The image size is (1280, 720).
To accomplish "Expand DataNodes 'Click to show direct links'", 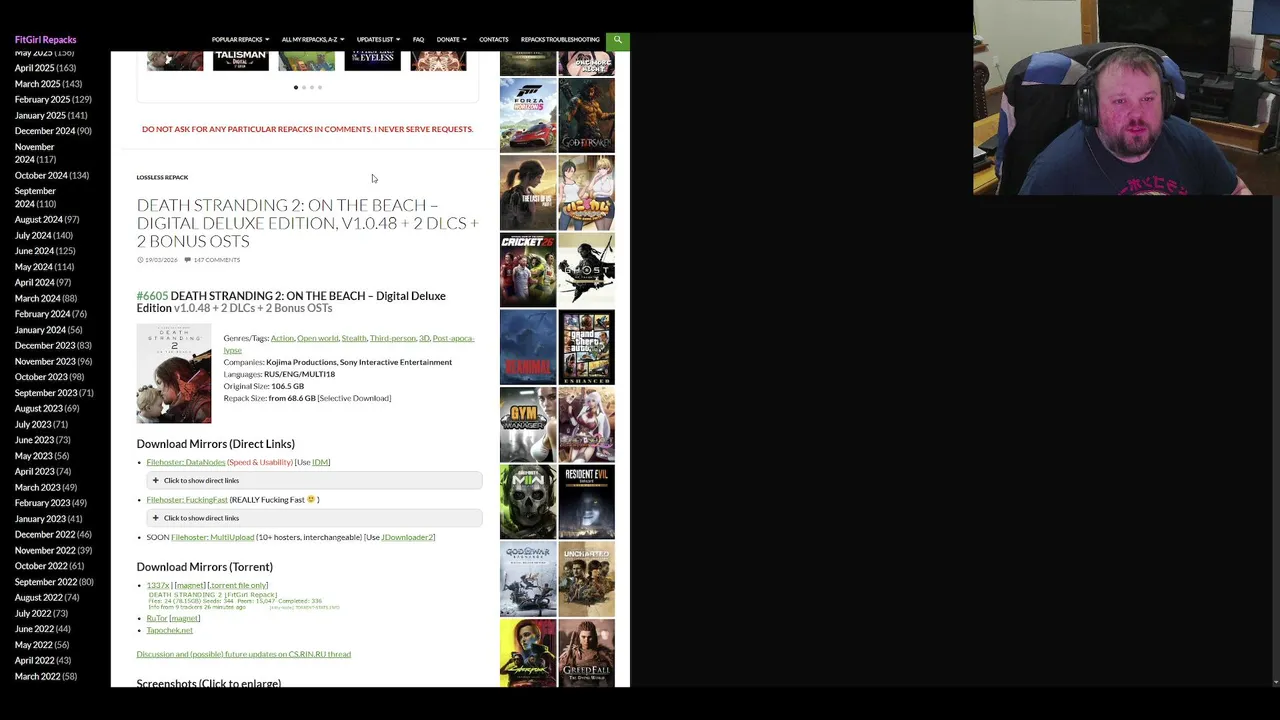I will (314, 481).
